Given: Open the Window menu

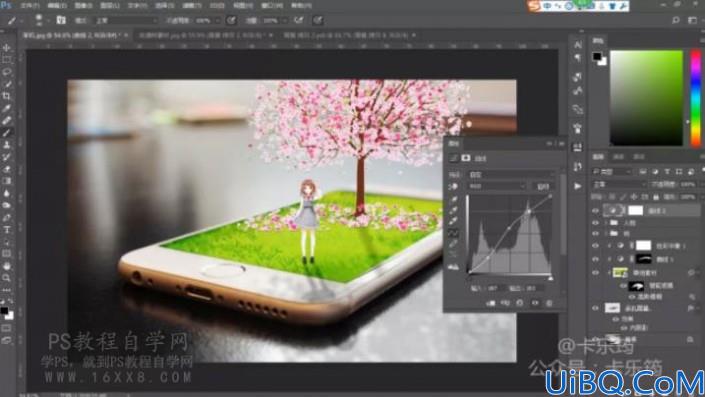Looking at the screenshot, I should pyautogui.click(x=272, y=6).
